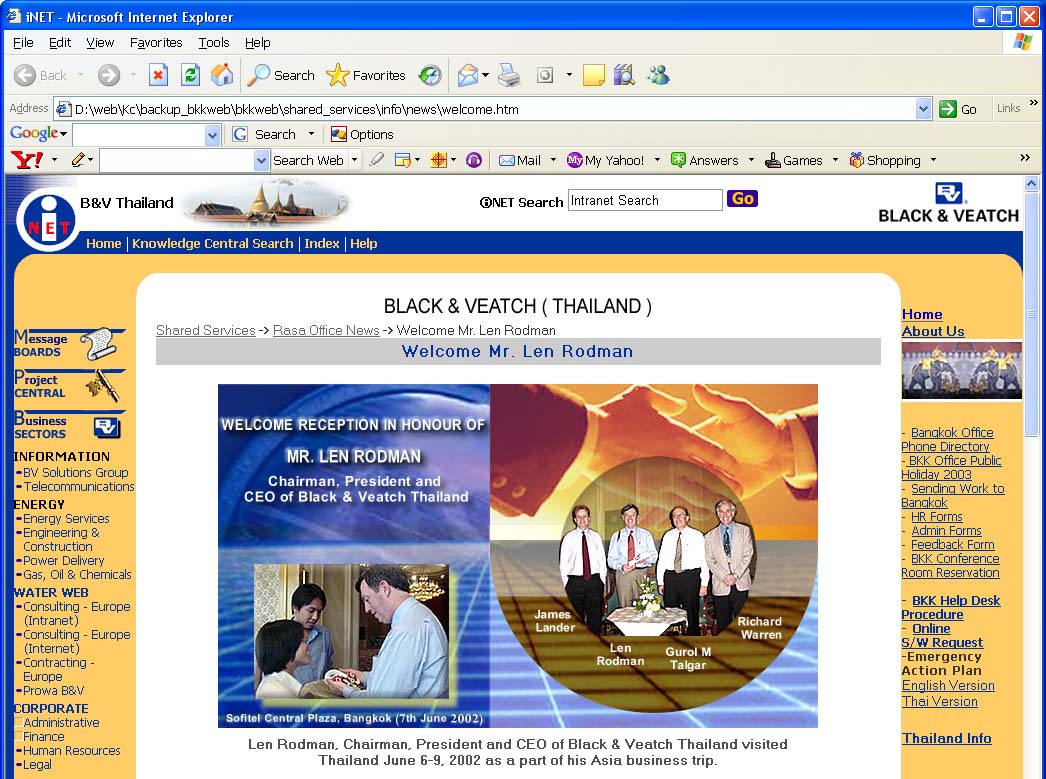Click the Google toolbar Options icon
Screen dimensions: 1046x779
pos(339,134)
